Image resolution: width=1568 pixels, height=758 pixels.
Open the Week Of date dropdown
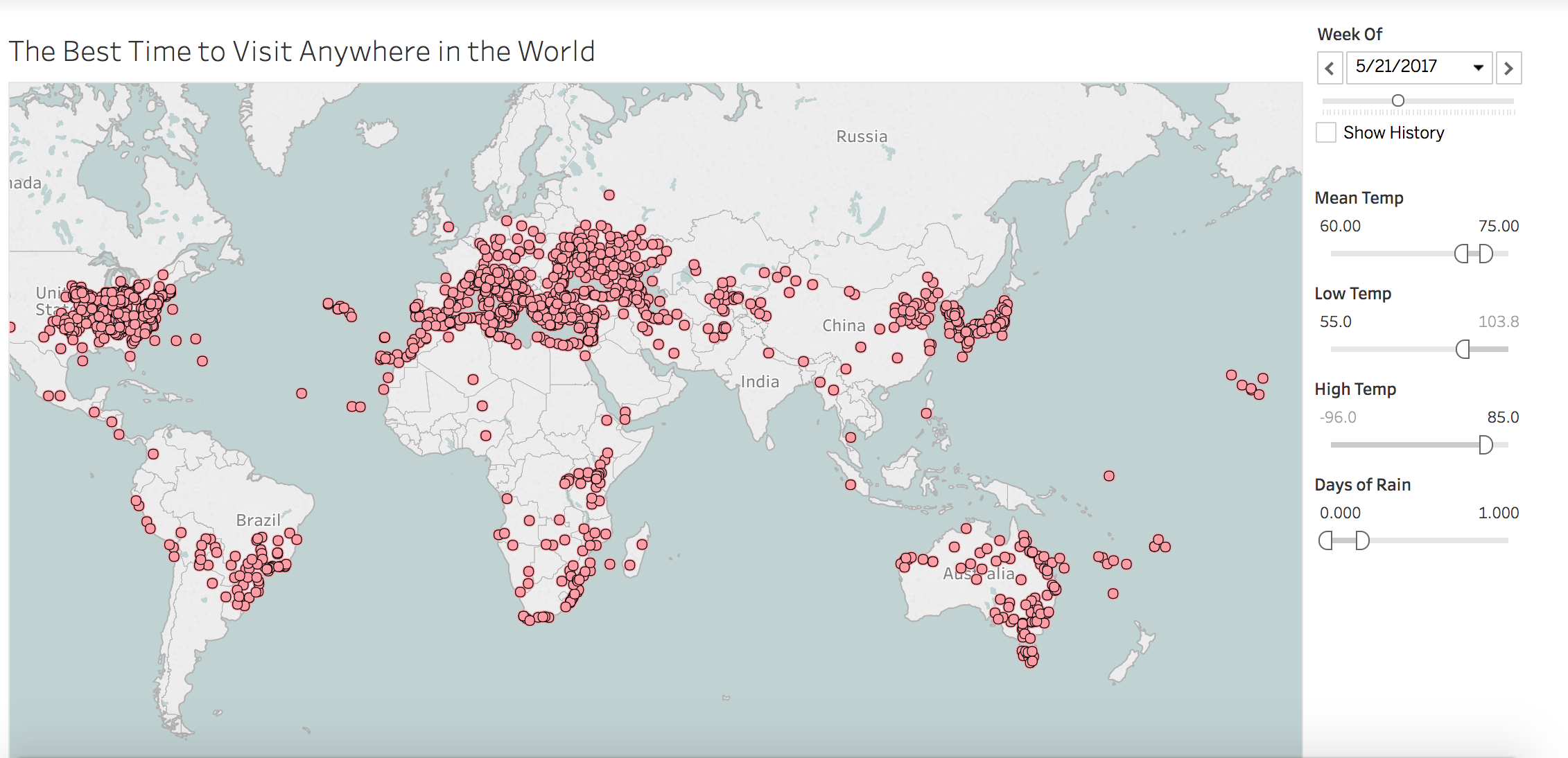click(1478, 68)
